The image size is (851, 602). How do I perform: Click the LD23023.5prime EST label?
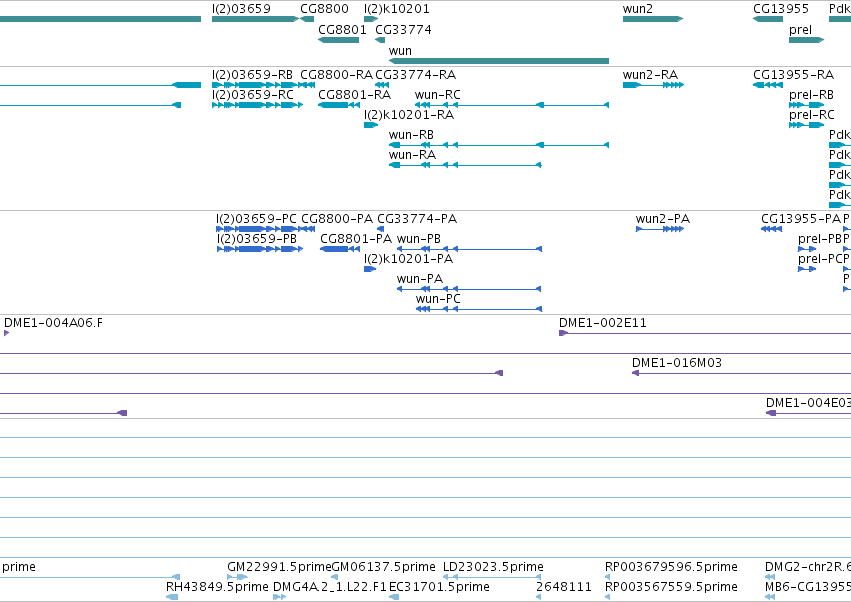pos(493,567)
